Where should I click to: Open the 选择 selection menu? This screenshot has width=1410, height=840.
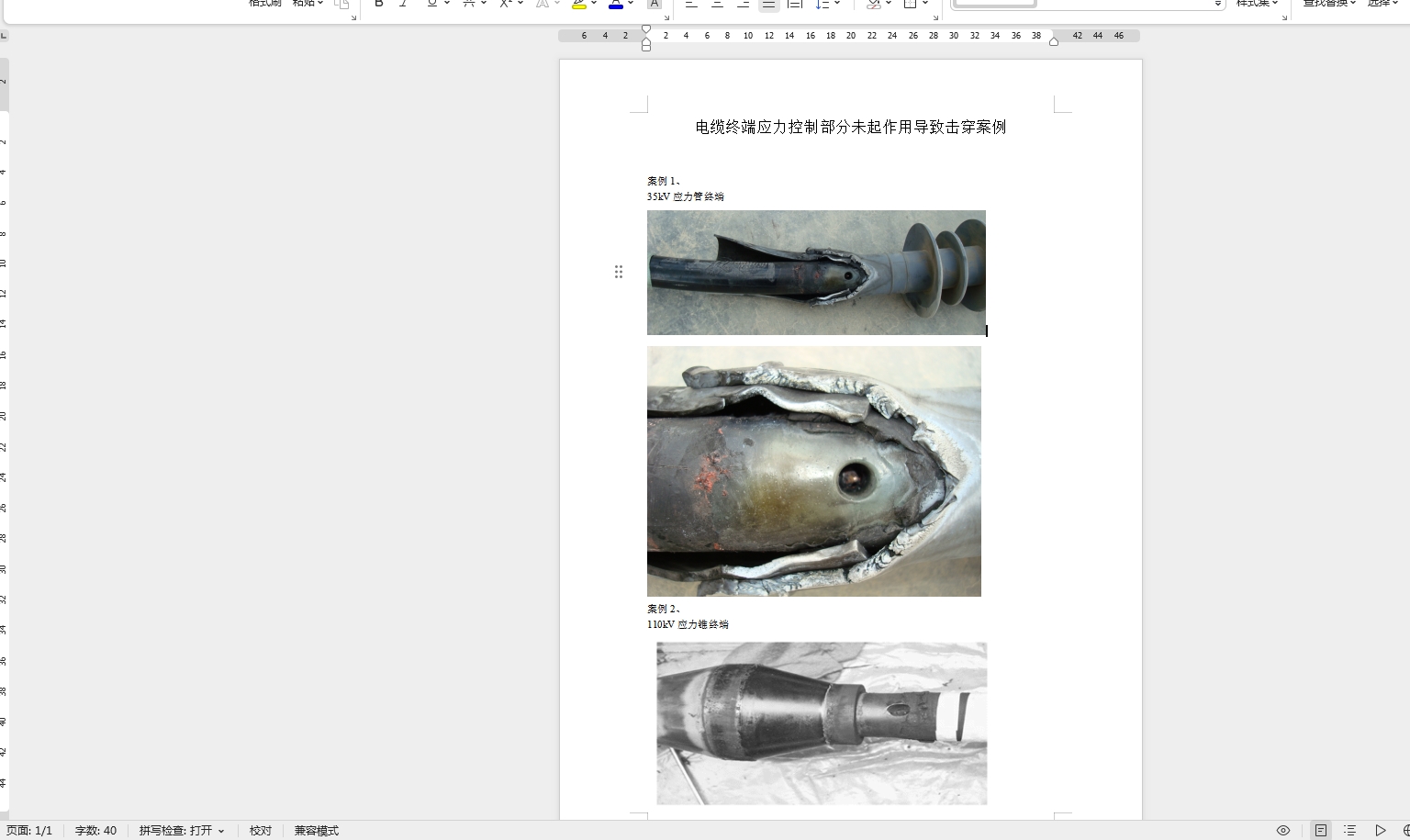pyautogui.click(x=1382, y=4)
